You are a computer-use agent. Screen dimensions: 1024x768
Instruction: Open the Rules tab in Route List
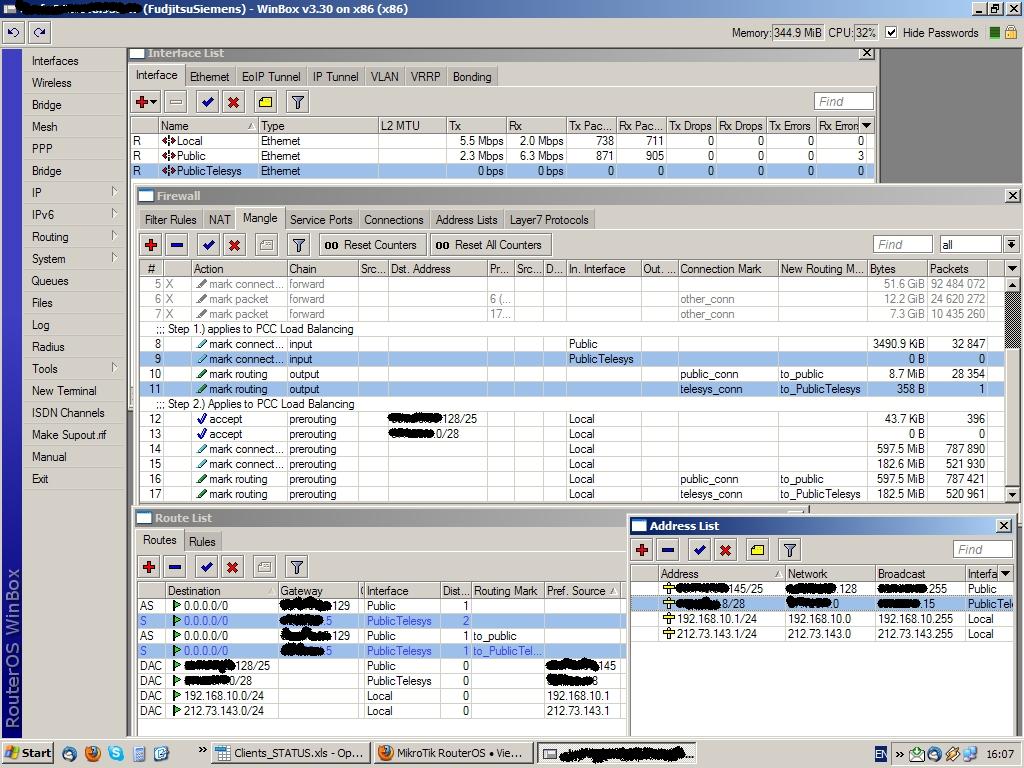tap(202, 542)
